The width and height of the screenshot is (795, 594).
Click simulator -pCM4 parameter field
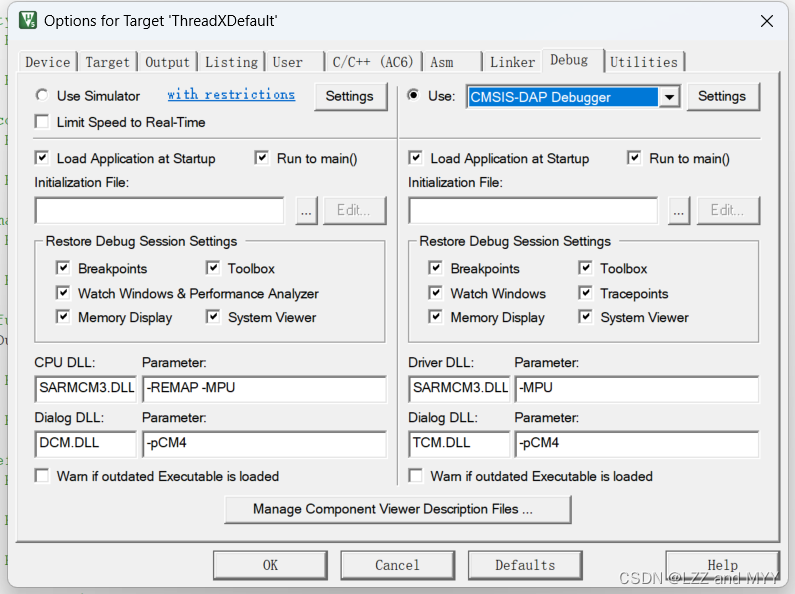click(264, 443)
